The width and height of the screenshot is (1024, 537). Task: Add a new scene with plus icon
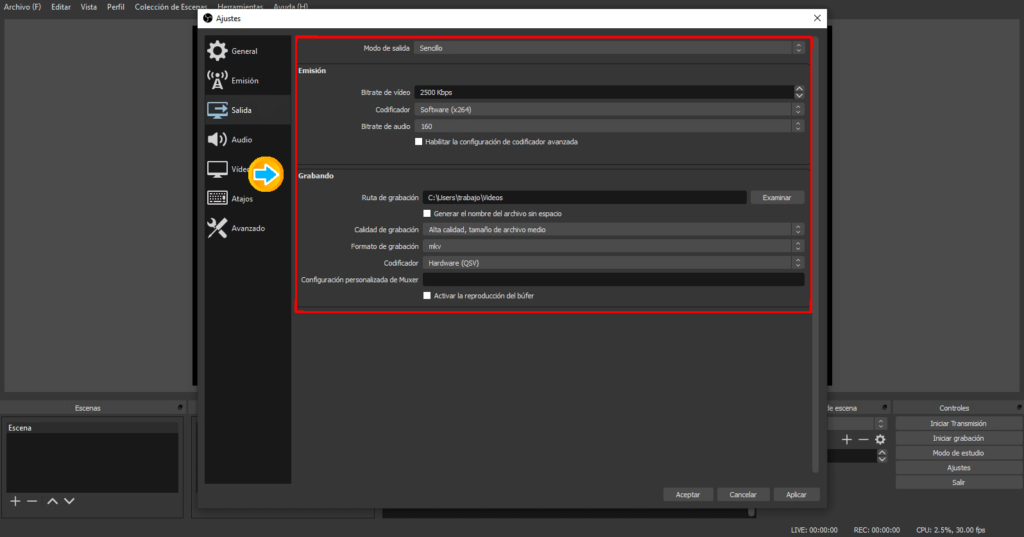click(15, 500)
